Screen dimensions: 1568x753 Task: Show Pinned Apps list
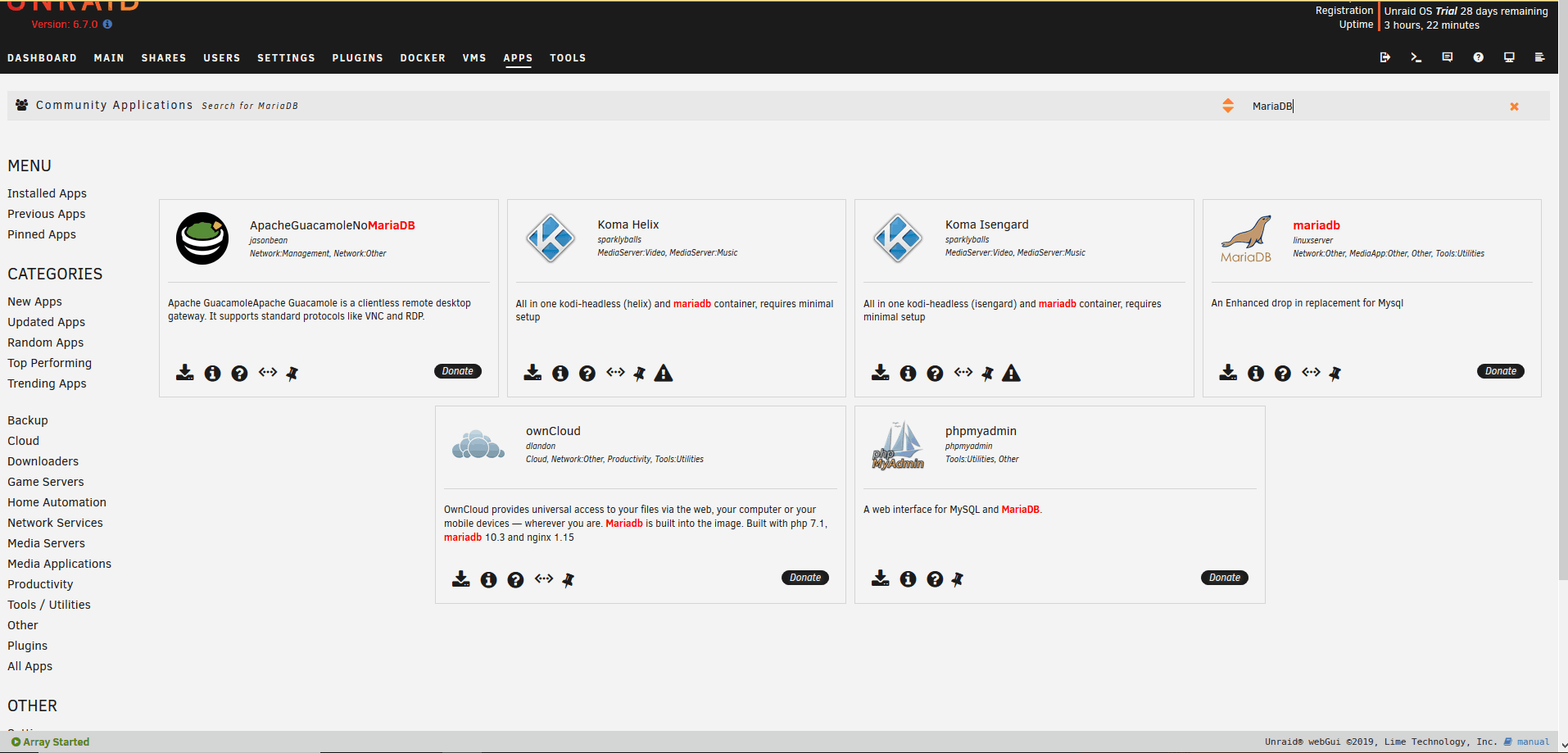[42, 234]
